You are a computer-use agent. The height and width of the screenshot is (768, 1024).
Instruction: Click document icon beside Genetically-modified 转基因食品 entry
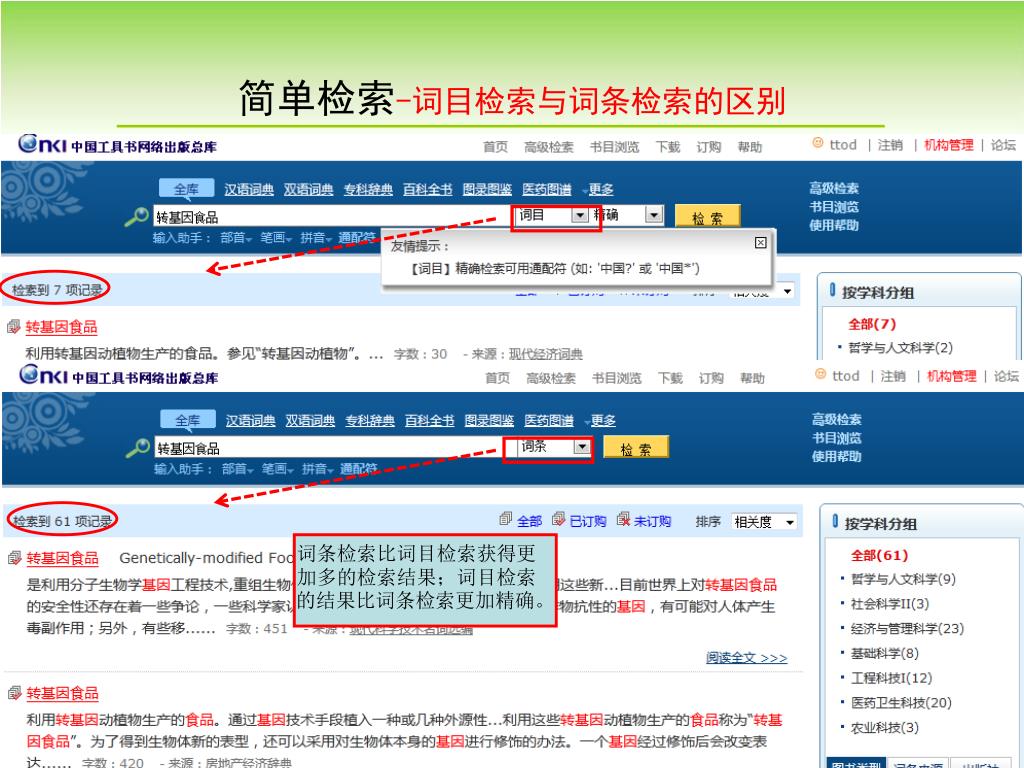[x=14, y=558]
